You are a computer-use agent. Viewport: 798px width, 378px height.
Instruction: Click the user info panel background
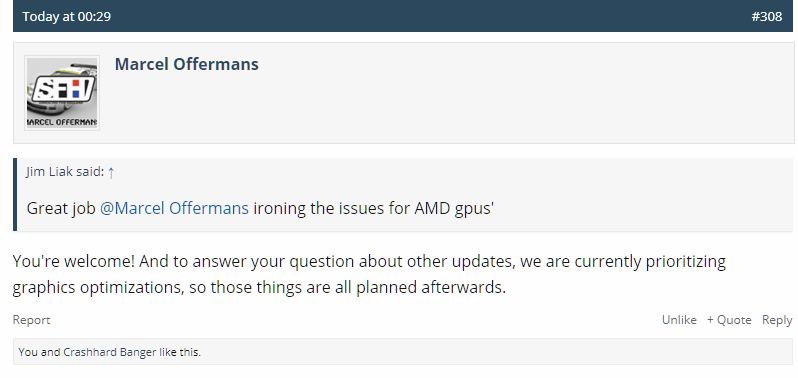tap(403, 93)
